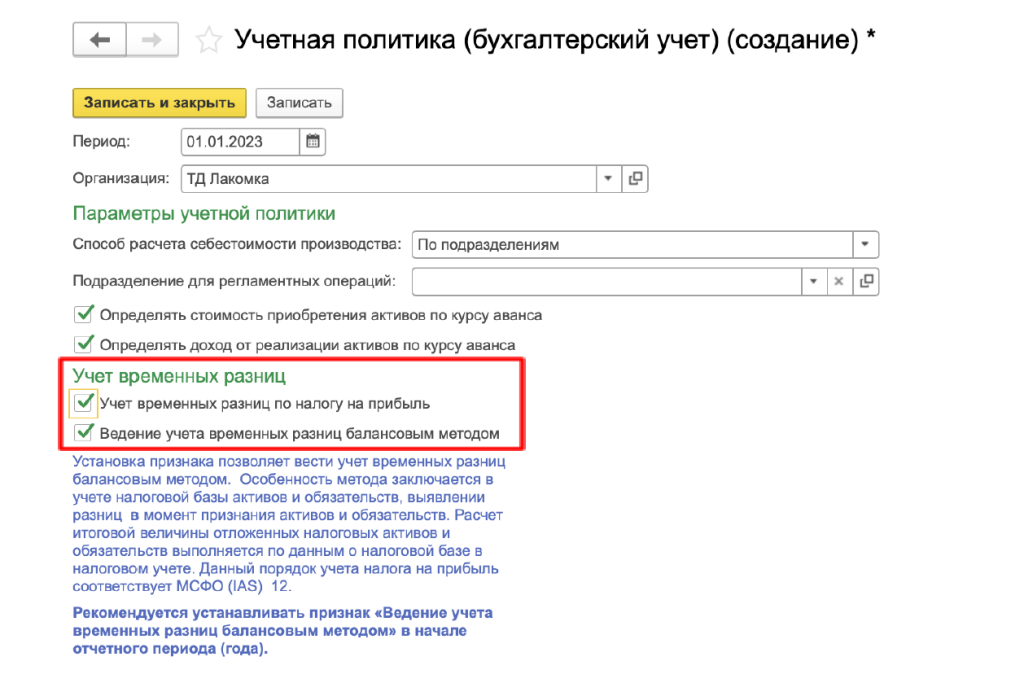The height and width of the screenshot is (683, 1024).
Task: Open the ТД Лакомка organization card icon
Action: (x=635, y=179)
